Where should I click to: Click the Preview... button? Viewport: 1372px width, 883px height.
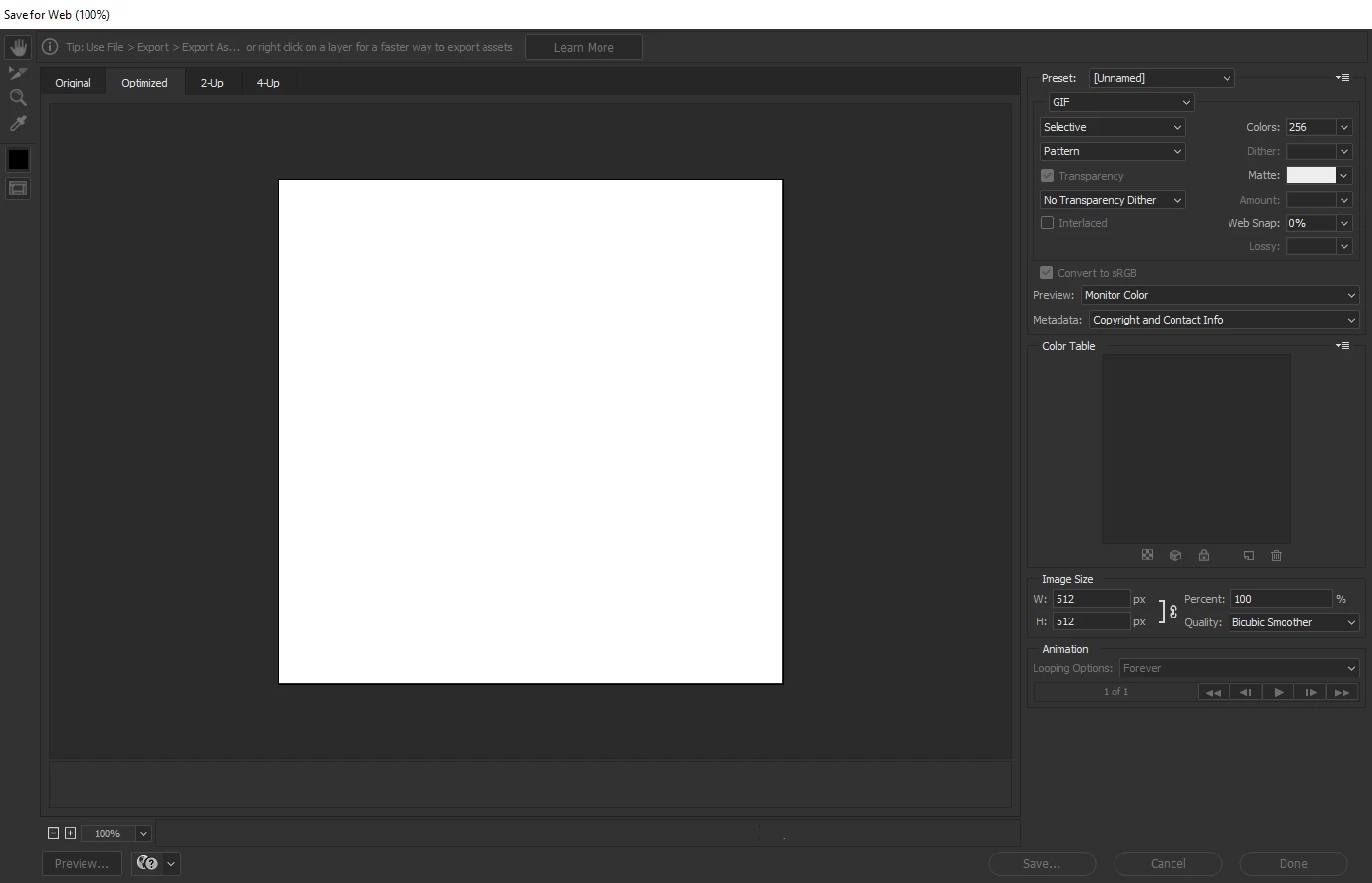[82, 863]
